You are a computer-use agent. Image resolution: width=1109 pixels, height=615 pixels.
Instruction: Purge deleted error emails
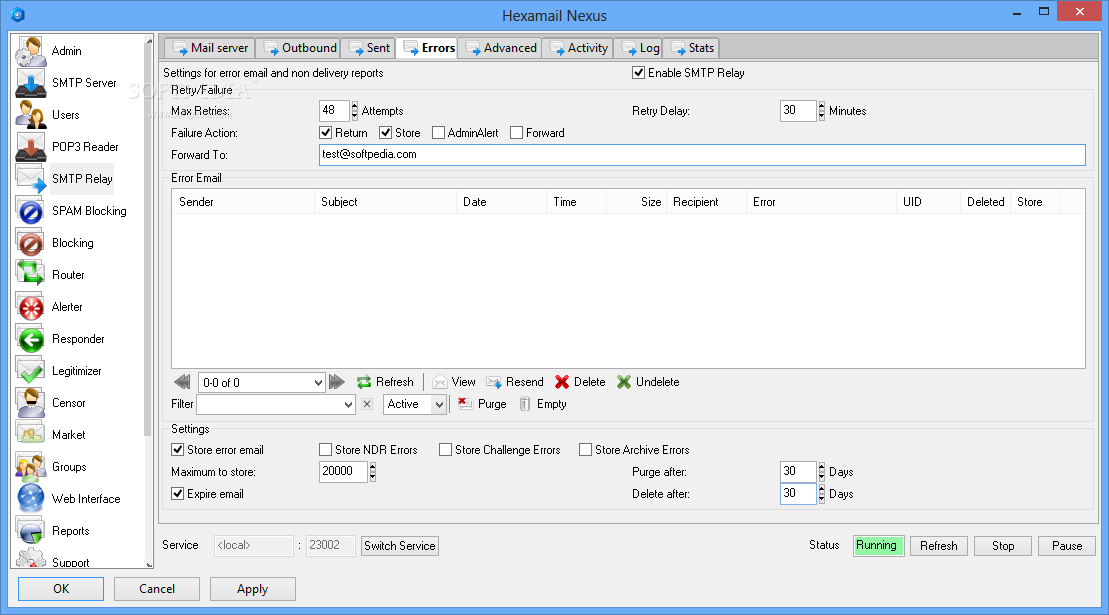(x=482, y=404)
